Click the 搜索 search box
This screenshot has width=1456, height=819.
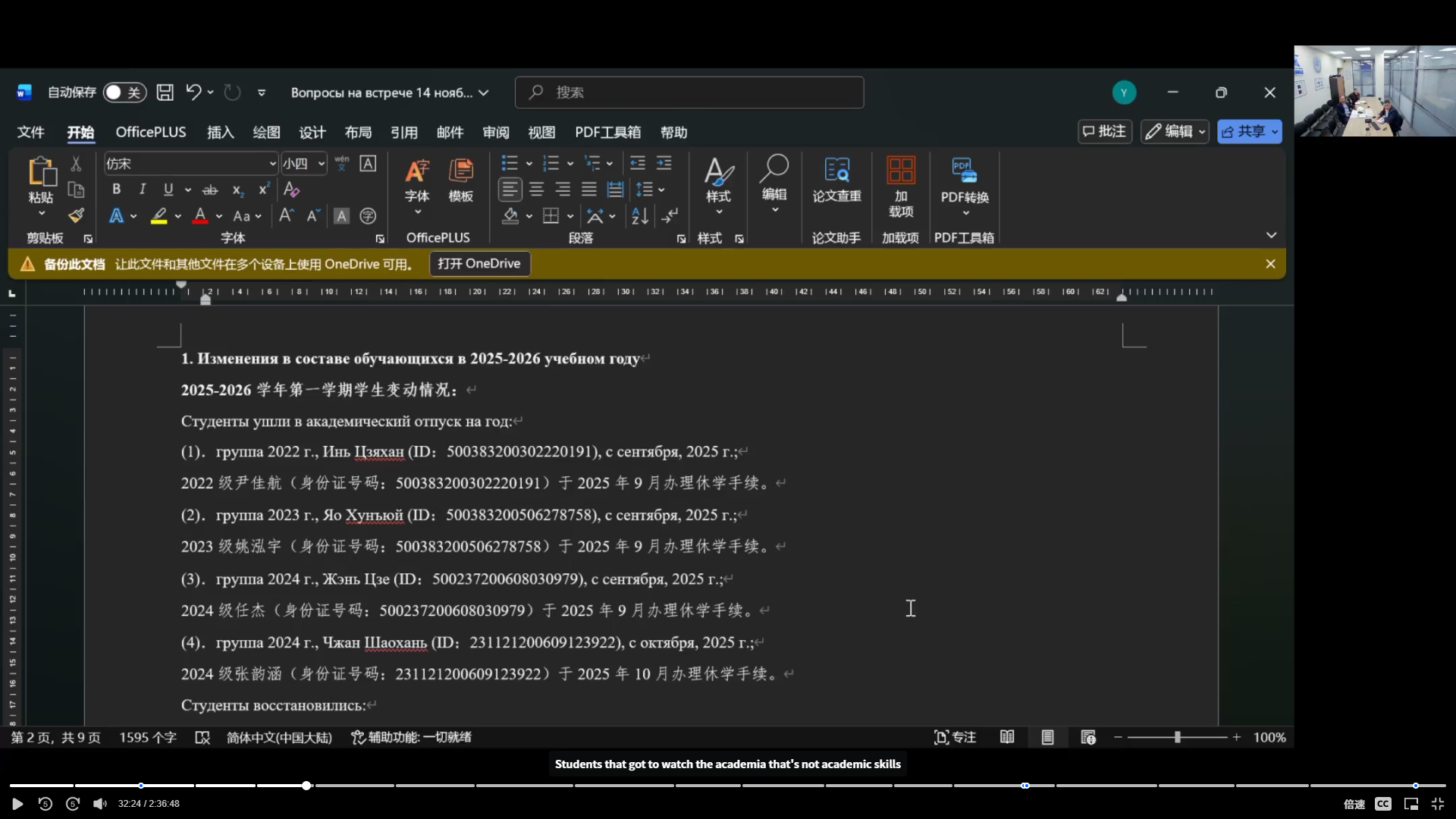689,93
